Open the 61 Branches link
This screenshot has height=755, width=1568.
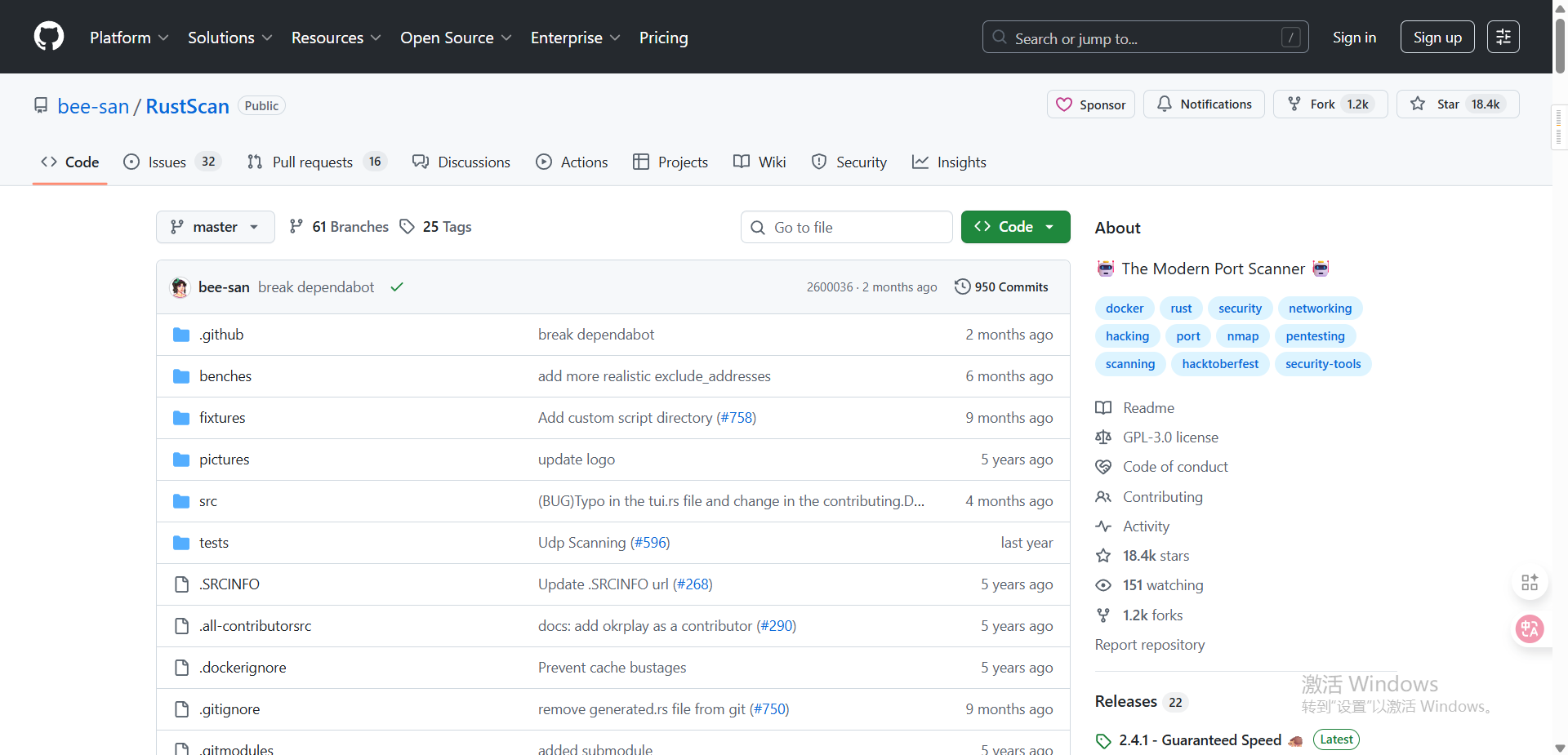(x=339, y=227)
